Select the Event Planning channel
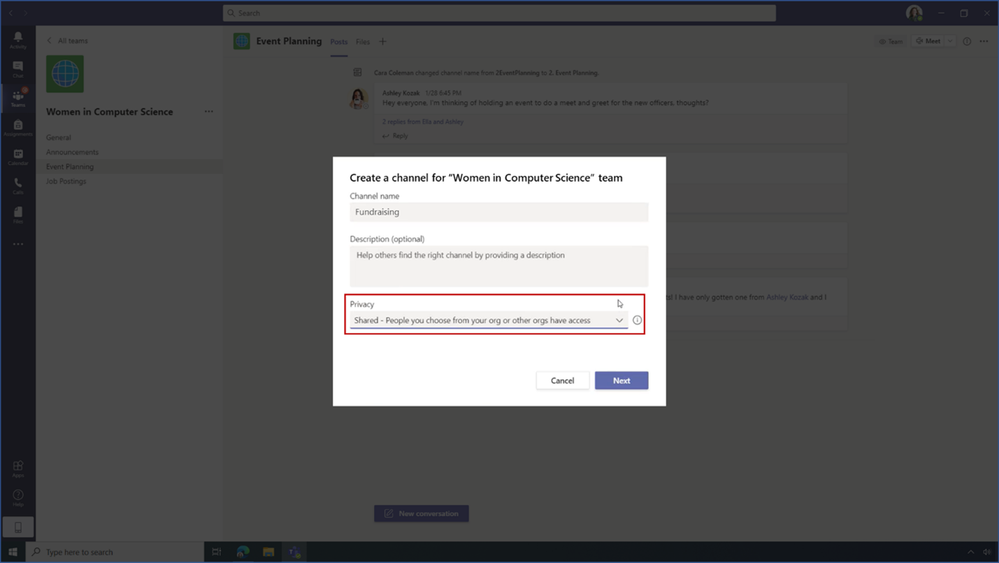Image resolution: width=999 pixels, height=563 pixels. coord(130,167)
